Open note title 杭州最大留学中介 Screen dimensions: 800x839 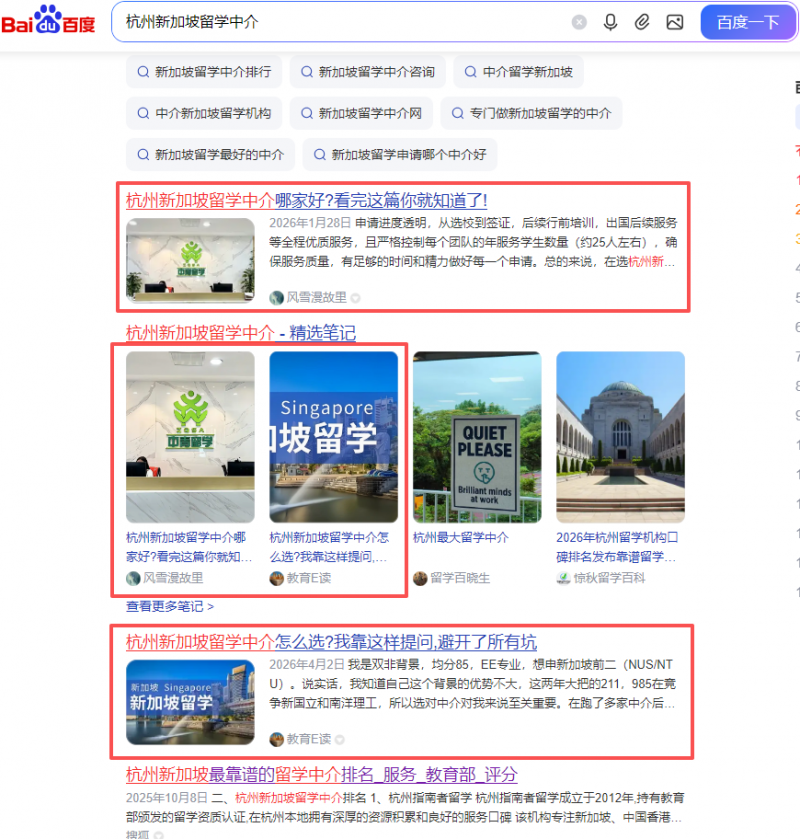(461, 537)
